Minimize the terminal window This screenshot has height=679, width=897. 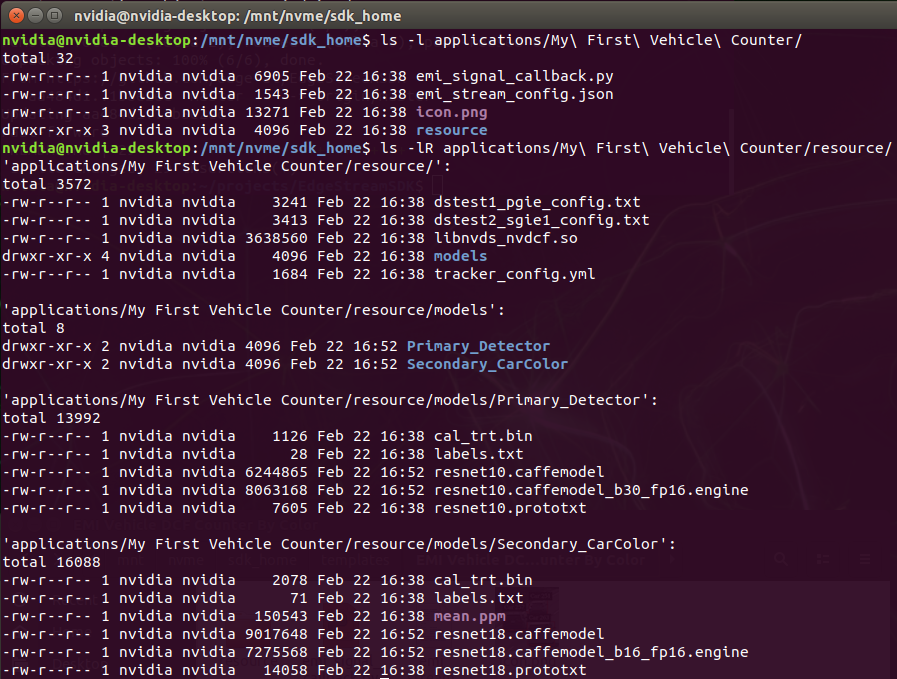pyautogui.click(x=35, y=15)
